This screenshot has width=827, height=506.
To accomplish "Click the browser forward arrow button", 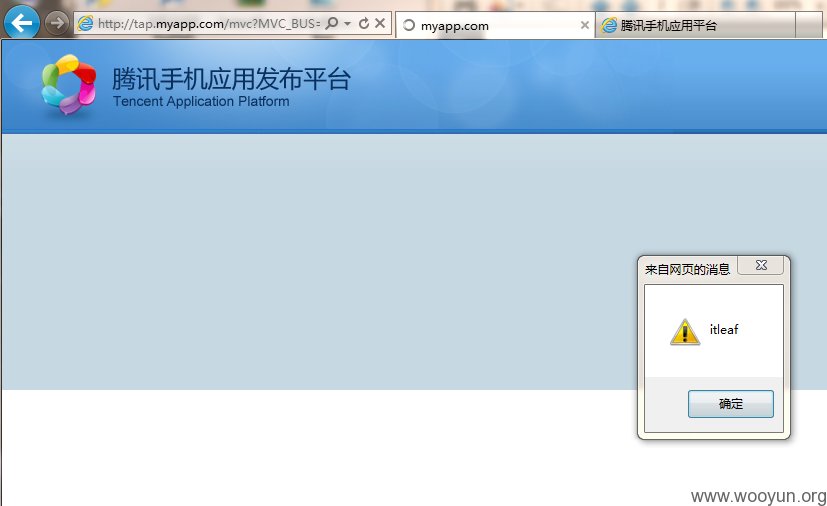I will click(x=56, y=23).
